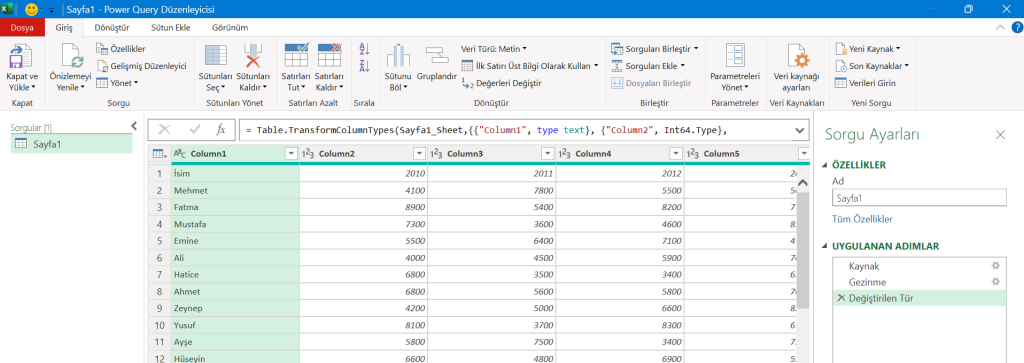
Task: Open Sorguları Ekle dropdown
Action: (x=647, y=66)
